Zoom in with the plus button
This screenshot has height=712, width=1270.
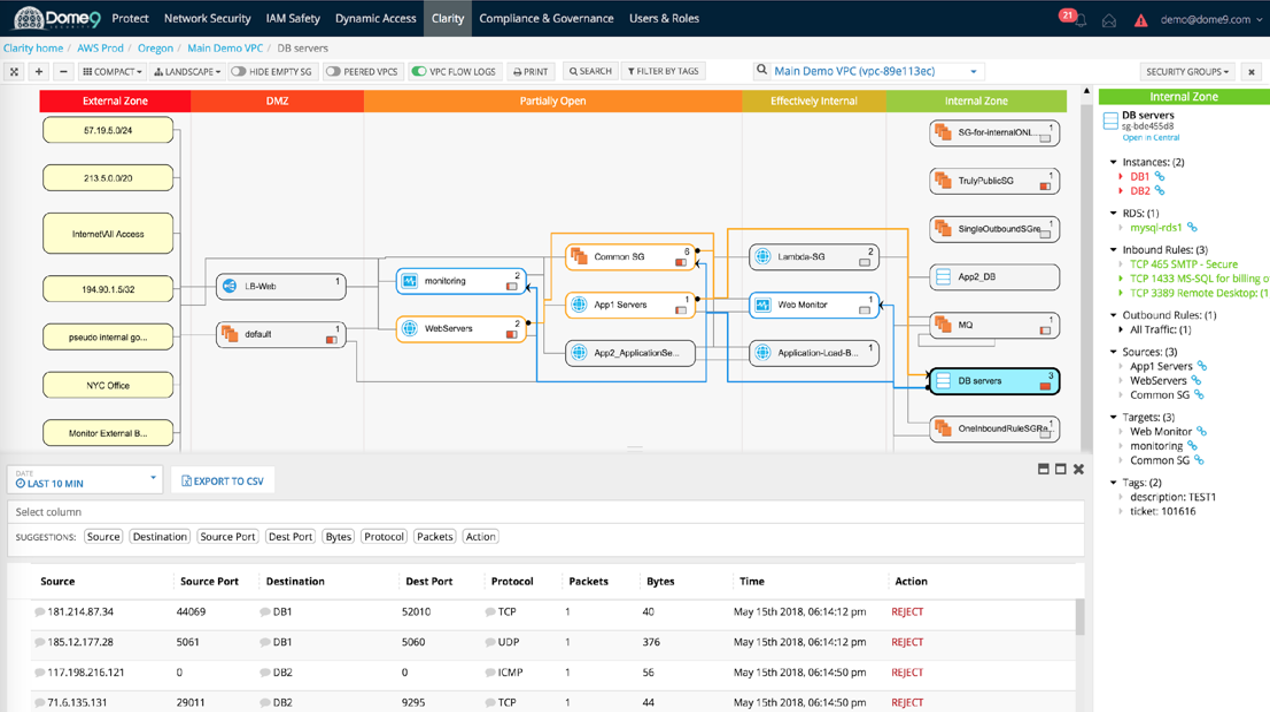coord(39,72)
